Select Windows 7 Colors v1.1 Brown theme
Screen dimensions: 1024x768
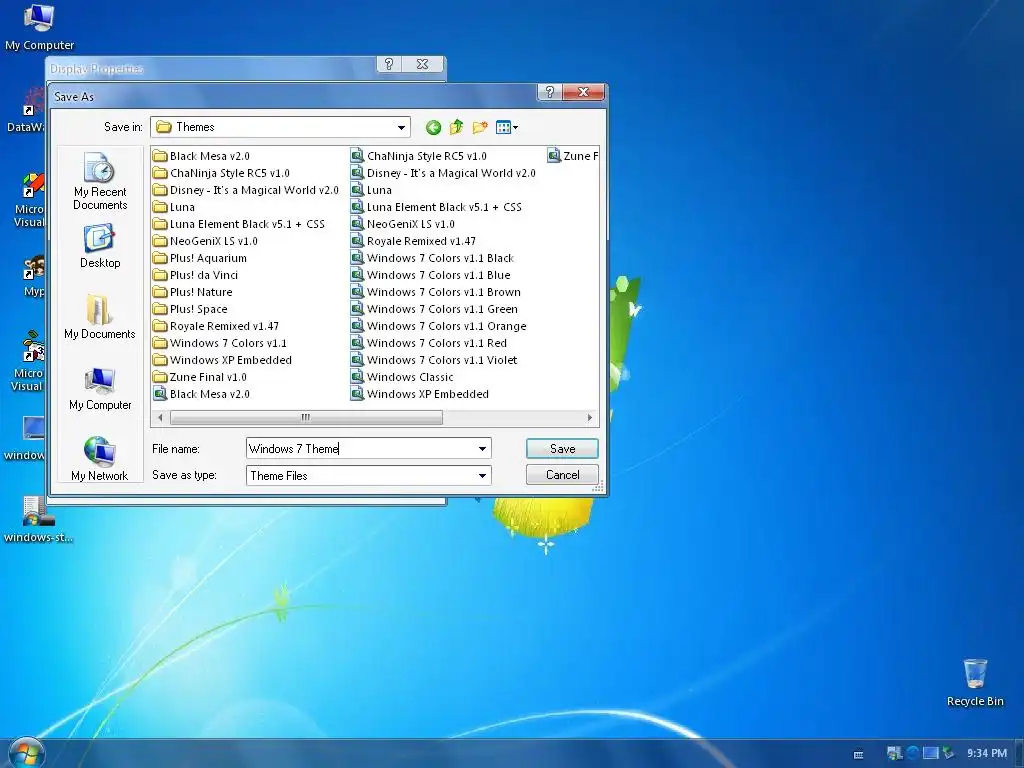436,292
